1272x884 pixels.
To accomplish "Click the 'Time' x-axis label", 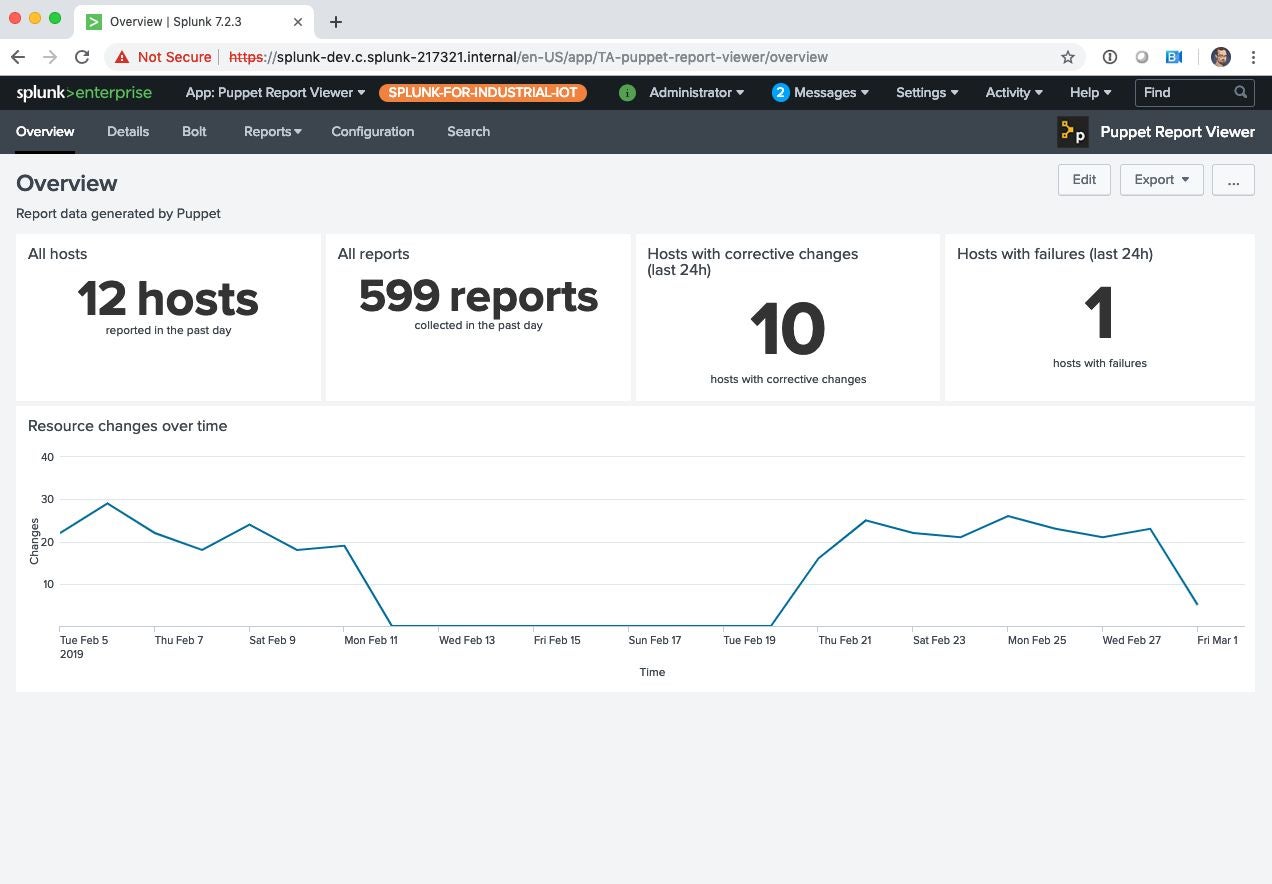I will point(652,672).
